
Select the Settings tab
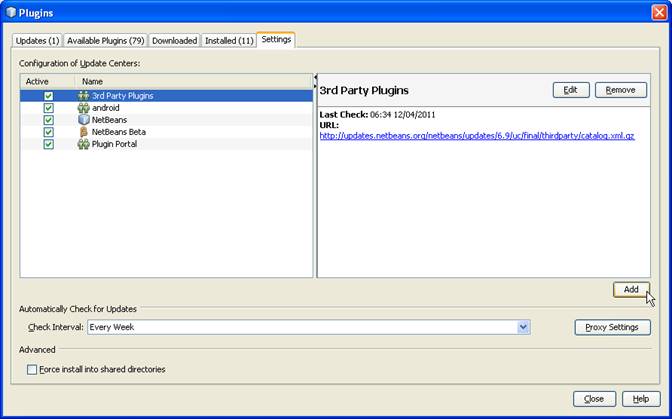(x=276, y=39)
